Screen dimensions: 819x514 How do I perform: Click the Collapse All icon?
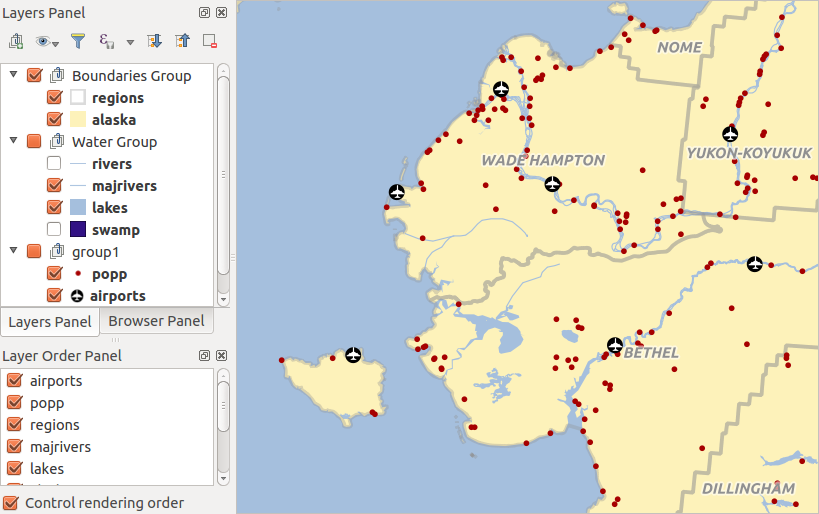182,41
